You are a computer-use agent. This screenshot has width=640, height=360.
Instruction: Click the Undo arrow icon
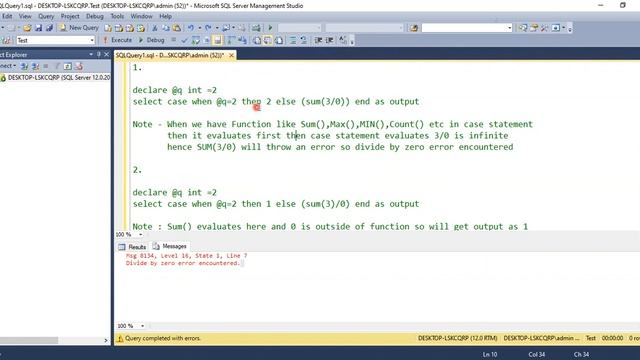coord(191,28)
